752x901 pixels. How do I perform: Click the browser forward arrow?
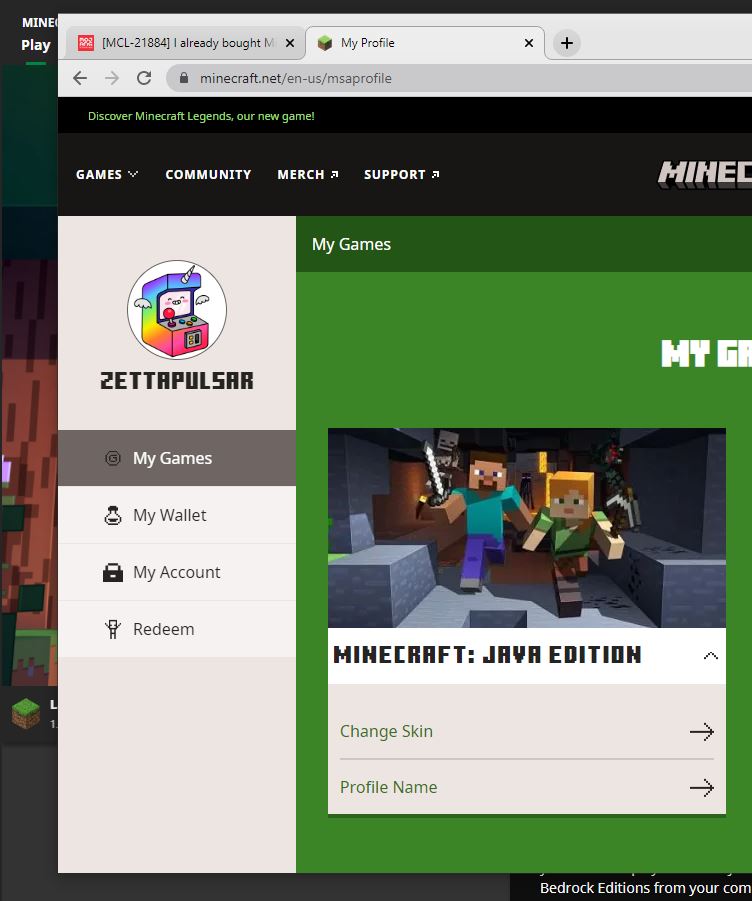click(112, 78)
